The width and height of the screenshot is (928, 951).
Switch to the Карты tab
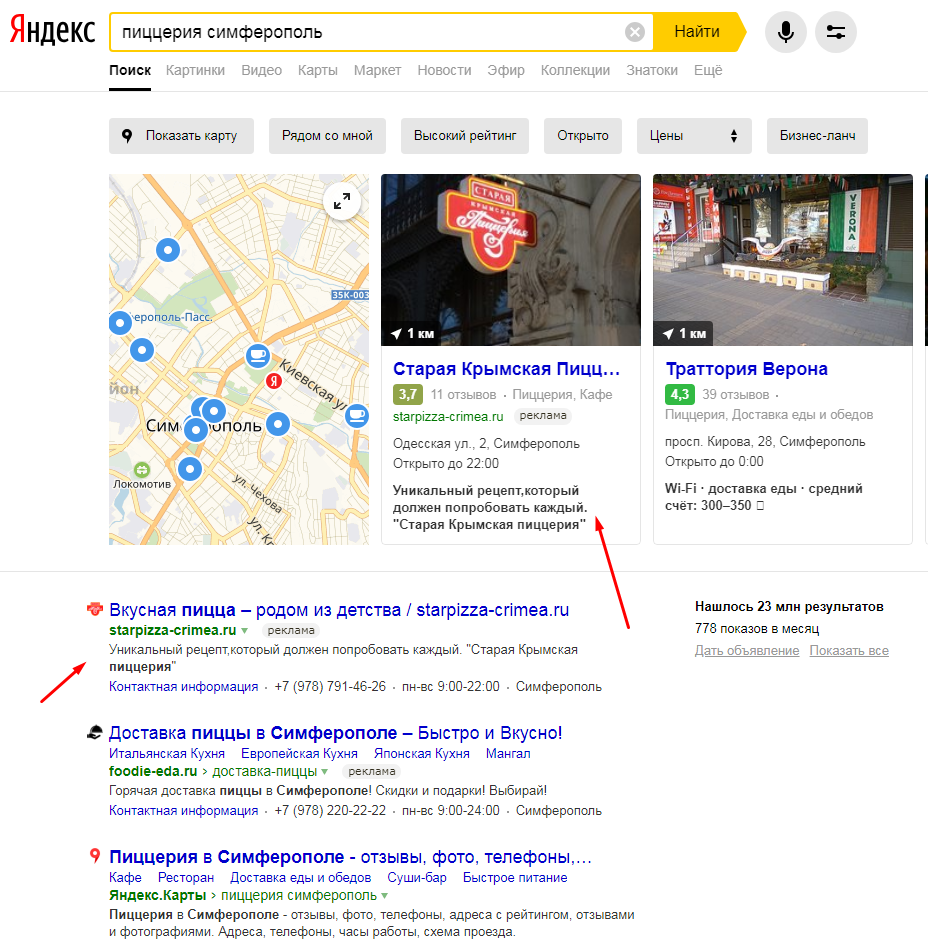[318, 70]
